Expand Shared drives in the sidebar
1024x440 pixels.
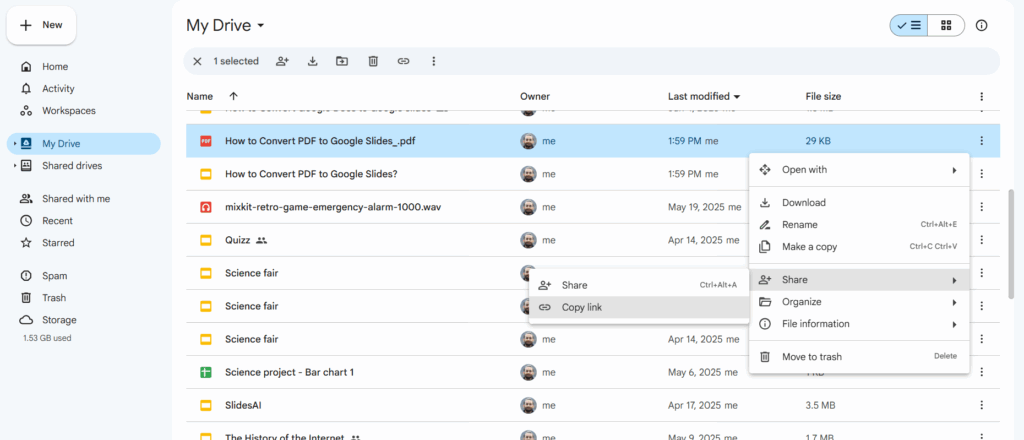[15, 166]
